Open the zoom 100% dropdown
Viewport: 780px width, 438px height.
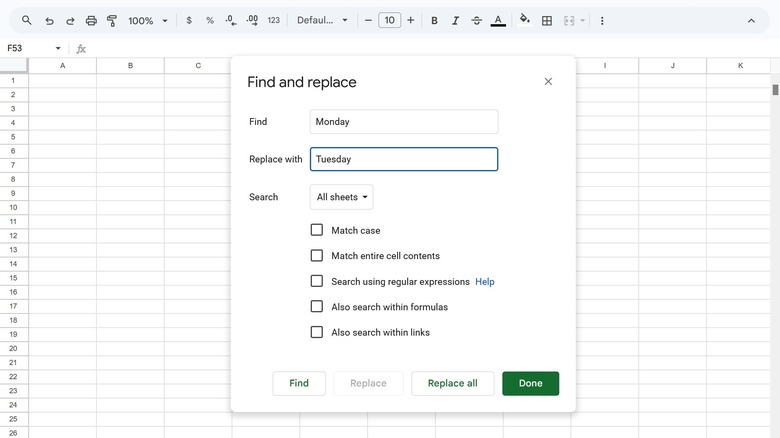[148, 20]
